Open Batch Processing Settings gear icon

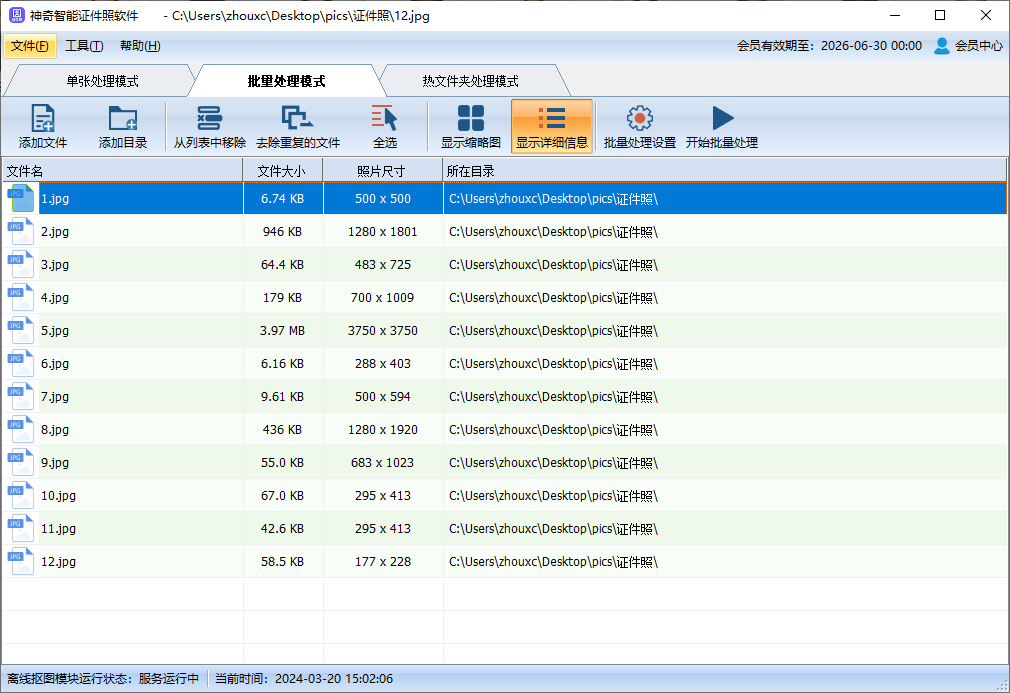(x=639, y=119)
